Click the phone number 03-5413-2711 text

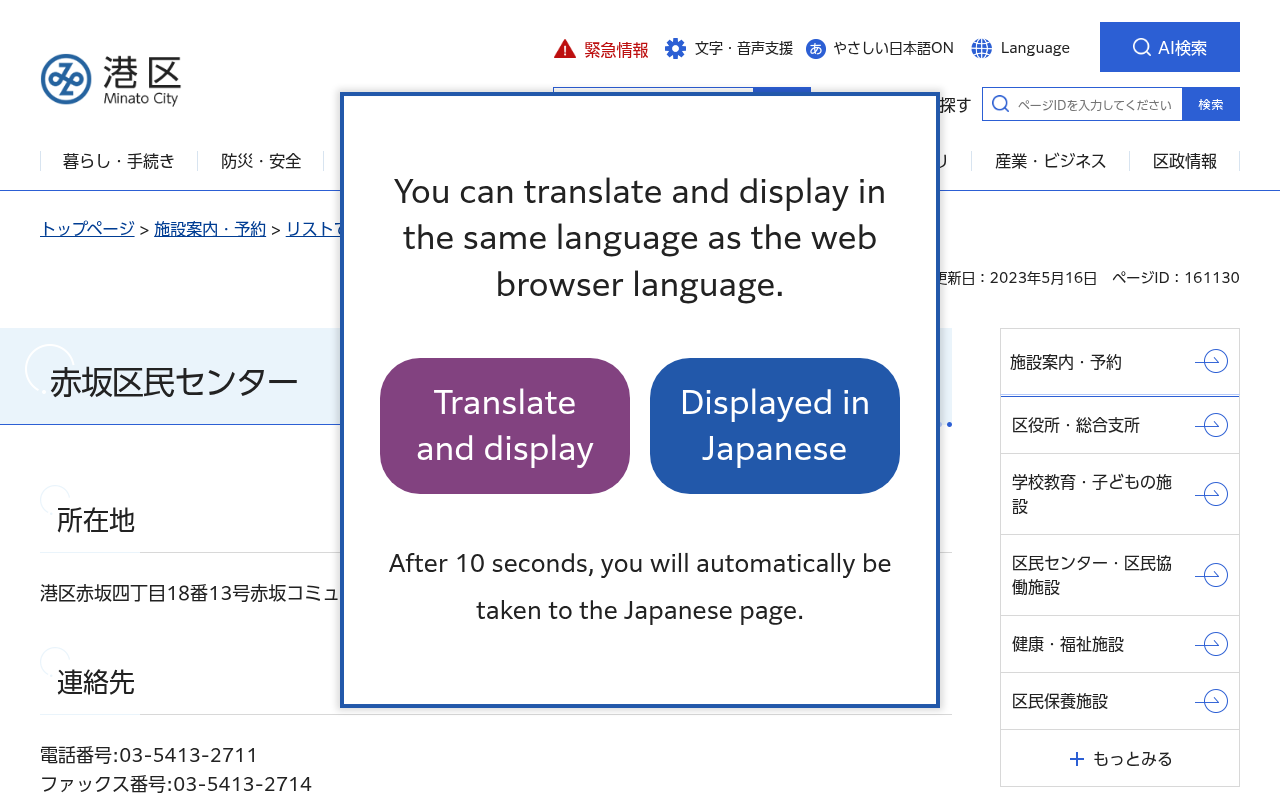[x=187, y=755]
